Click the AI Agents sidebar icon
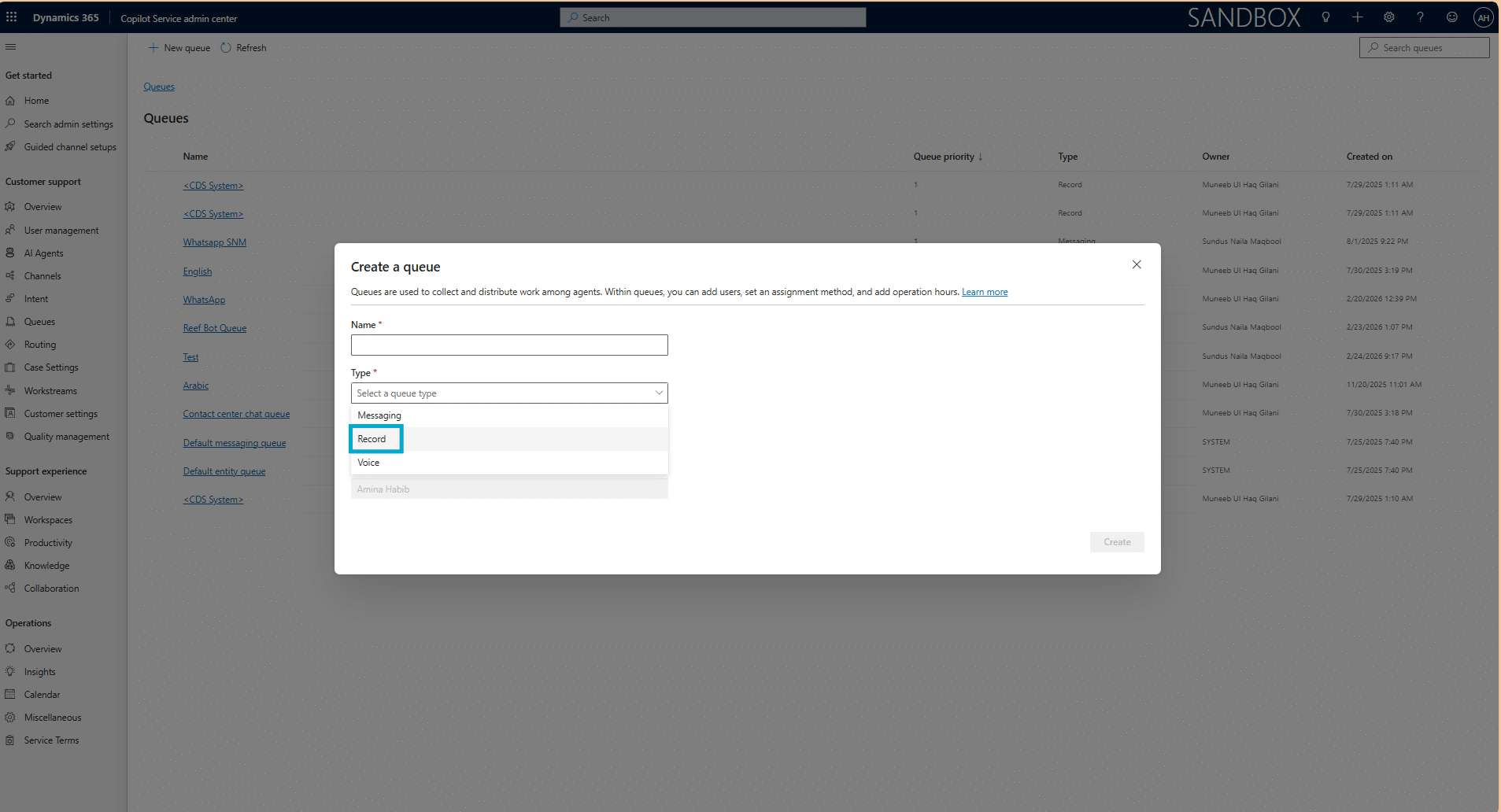Image resolution: width=1501 pixels, height=812 pixels. (10, 253)
